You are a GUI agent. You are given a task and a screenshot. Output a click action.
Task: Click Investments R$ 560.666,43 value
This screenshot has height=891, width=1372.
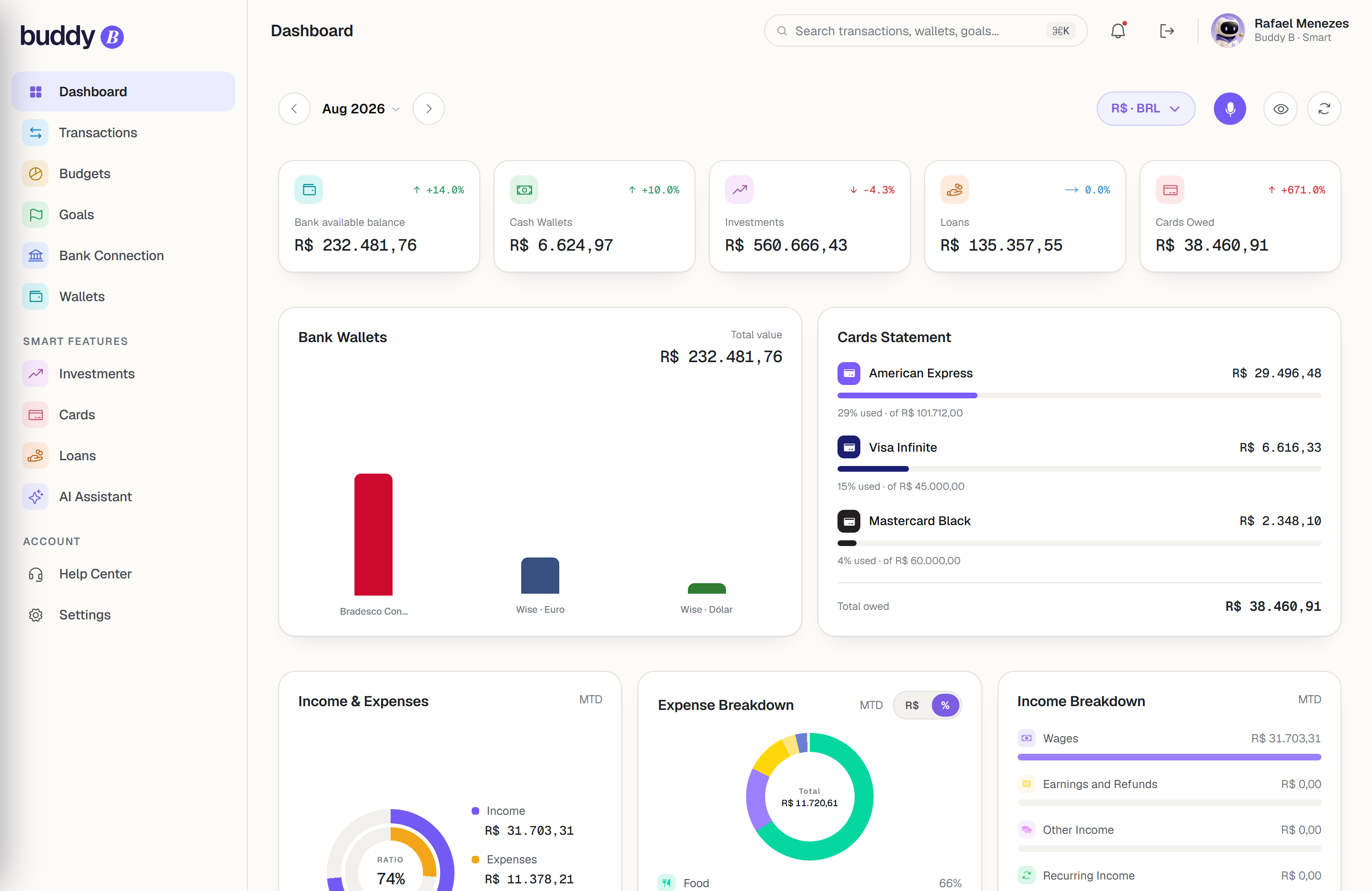[787, 246]
